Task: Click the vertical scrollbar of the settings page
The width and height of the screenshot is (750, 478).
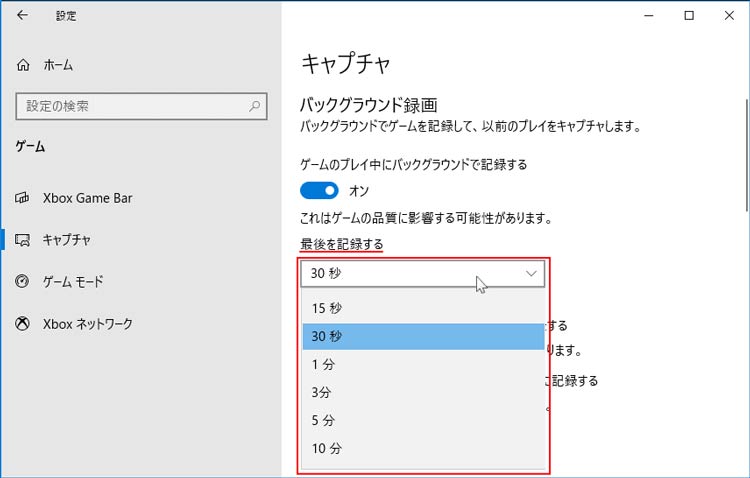Action: tap(746, 155)
